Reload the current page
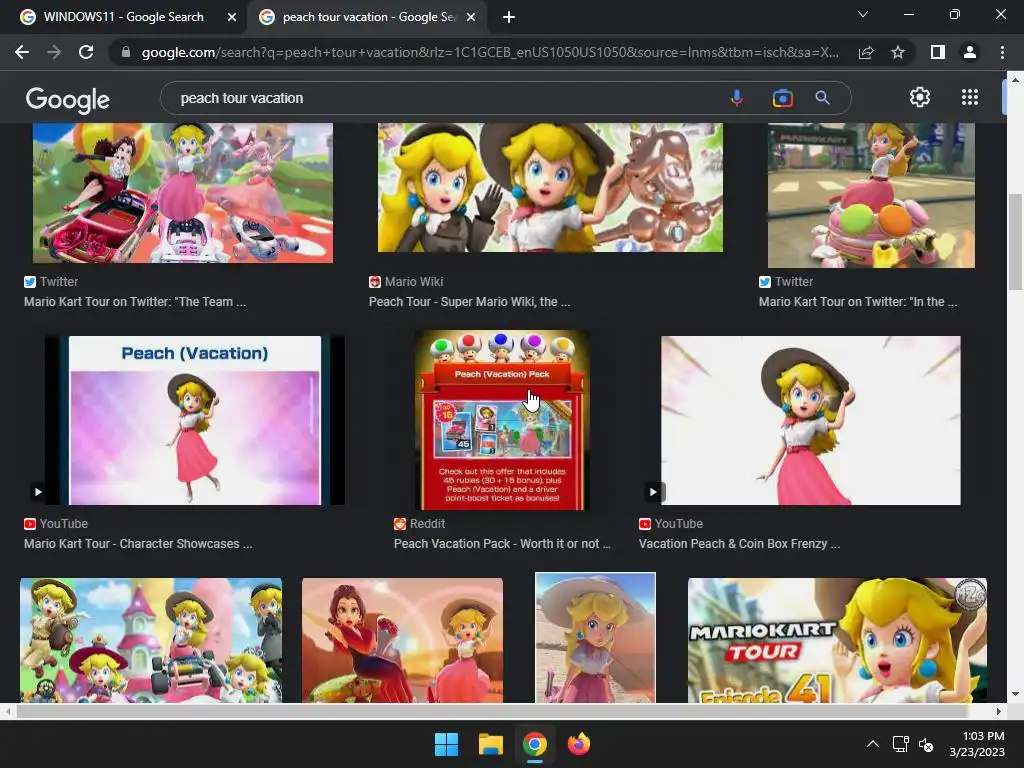 tap(86, 52)
